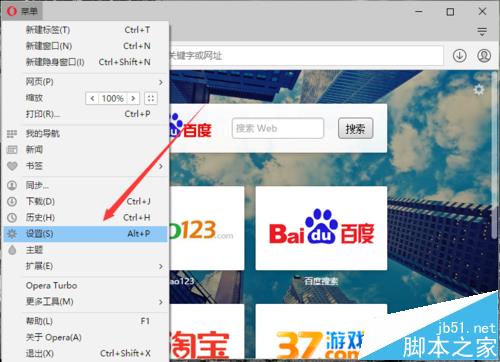Expand the Extensions (E) submenu
This screenshot has width=500, height=362.
point(86,266)
